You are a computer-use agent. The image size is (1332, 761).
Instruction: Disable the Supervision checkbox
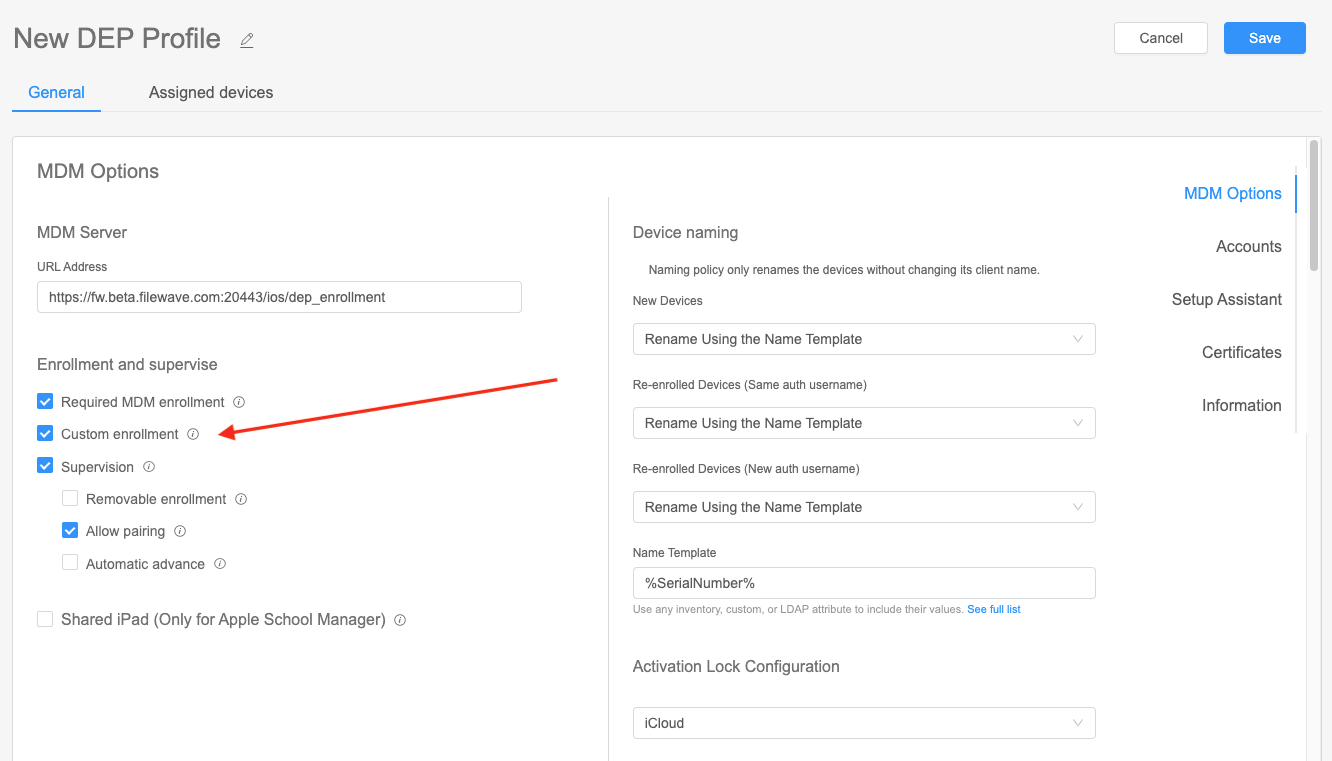coord(45,466)
